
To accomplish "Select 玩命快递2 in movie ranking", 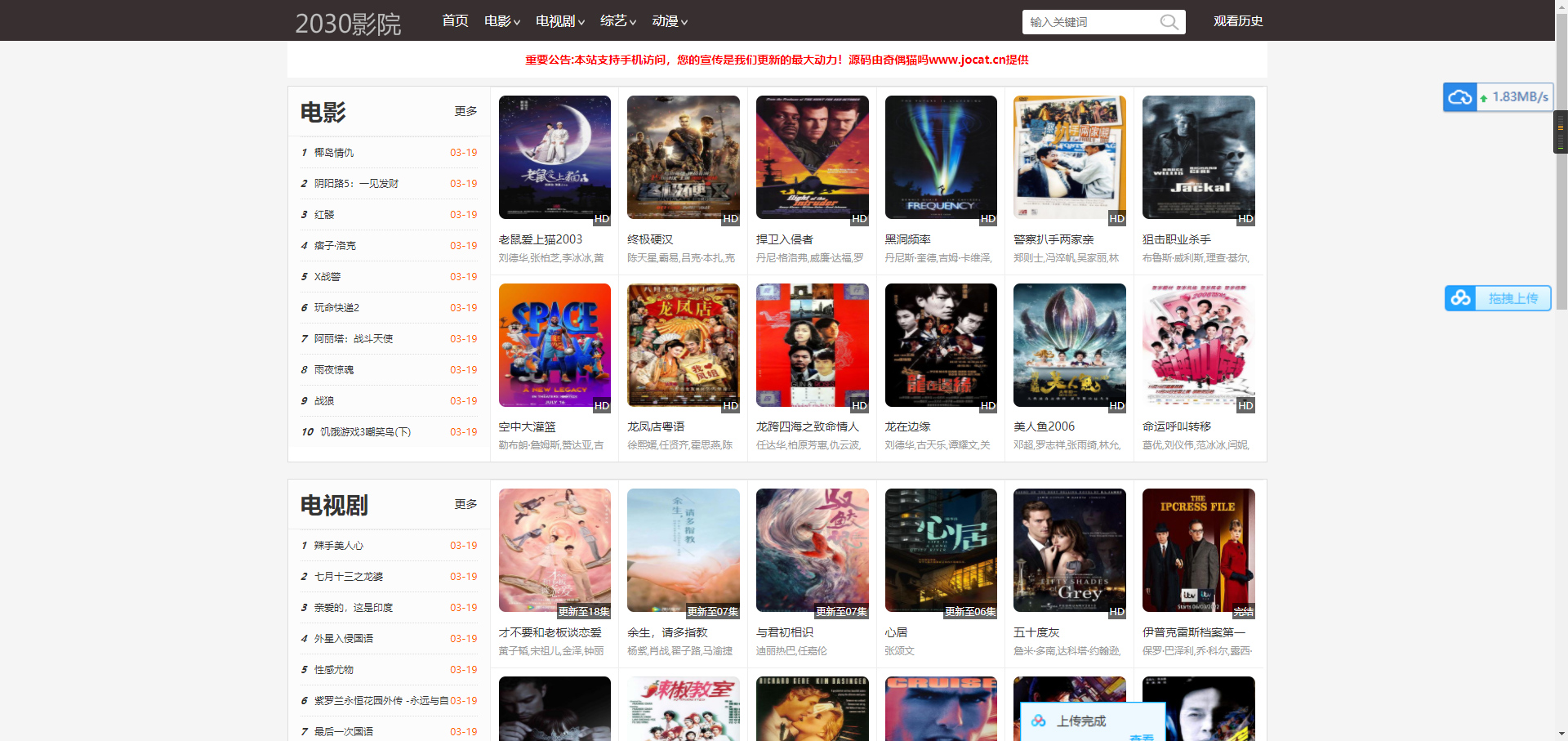I will point(336,308).
